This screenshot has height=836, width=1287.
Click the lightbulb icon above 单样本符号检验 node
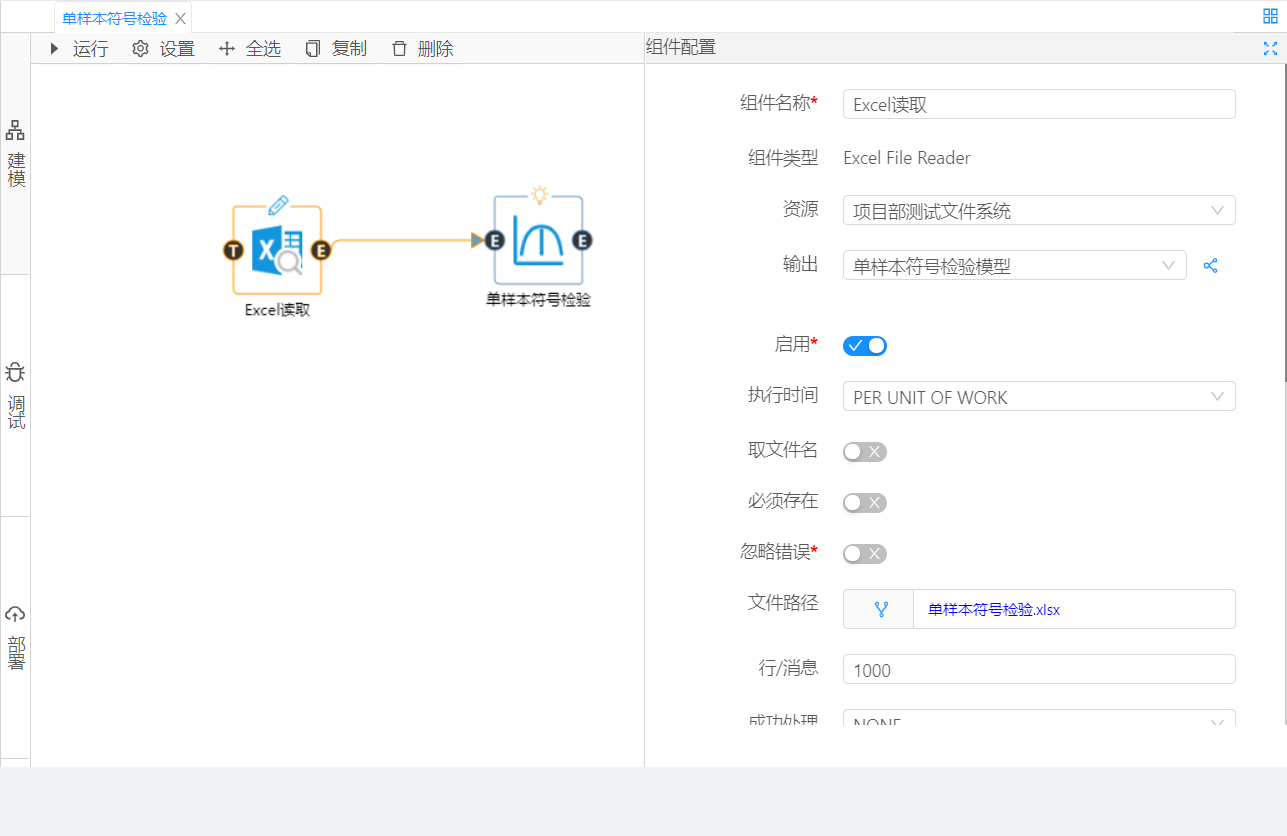tap(539, 194)
